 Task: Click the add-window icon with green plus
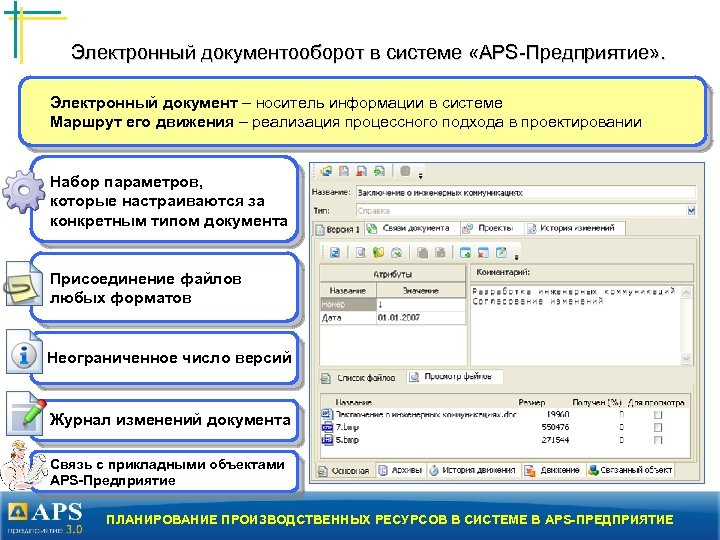click(465, 252)
